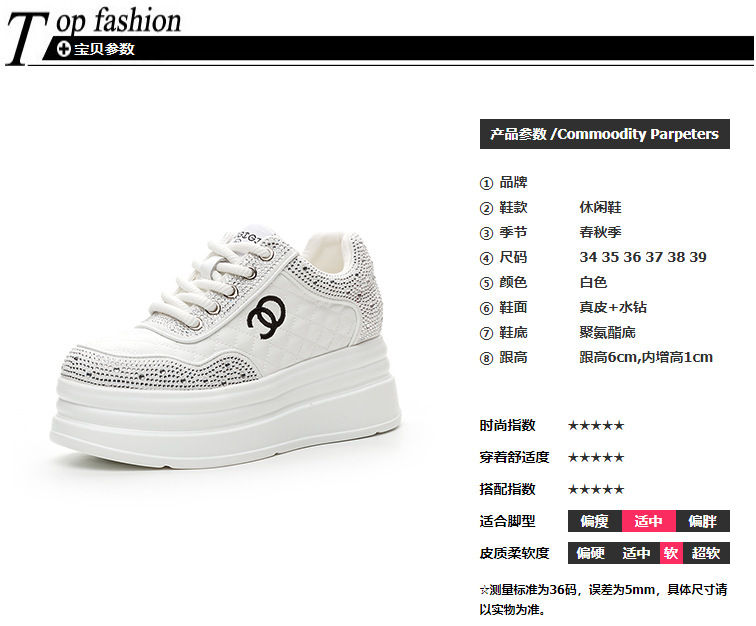Click the size list 34 35 36 37 38 39
This screenshot has width=756, height=626.
pos(643,257)
